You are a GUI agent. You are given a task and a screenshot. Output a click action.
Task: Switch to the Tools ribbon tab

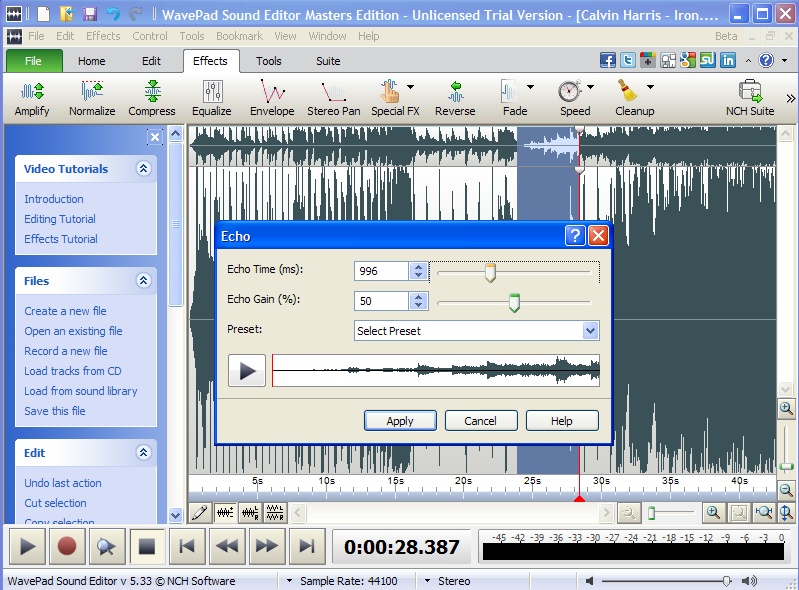(x=269, y=61)
